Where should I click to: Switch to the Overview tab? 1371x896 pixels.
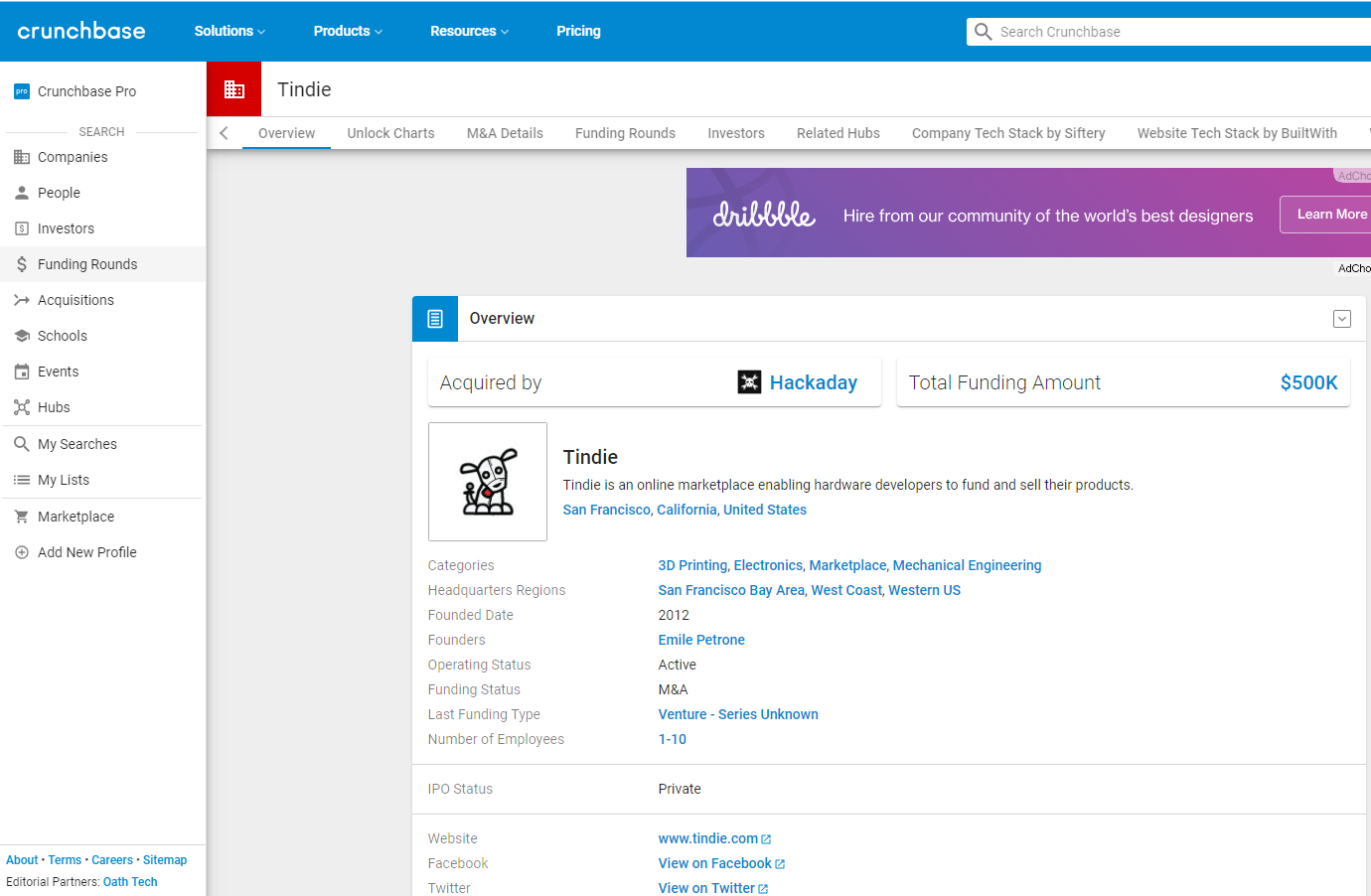coord(286,133)
